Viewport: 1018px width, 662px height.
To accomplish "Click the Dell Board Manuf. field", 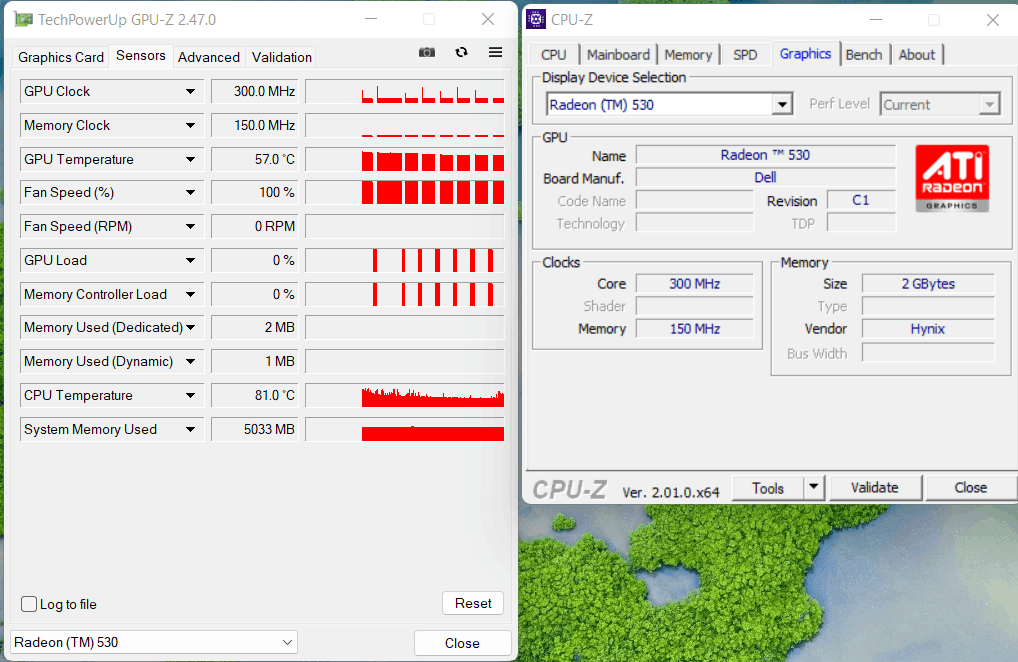I will (765, 177).
